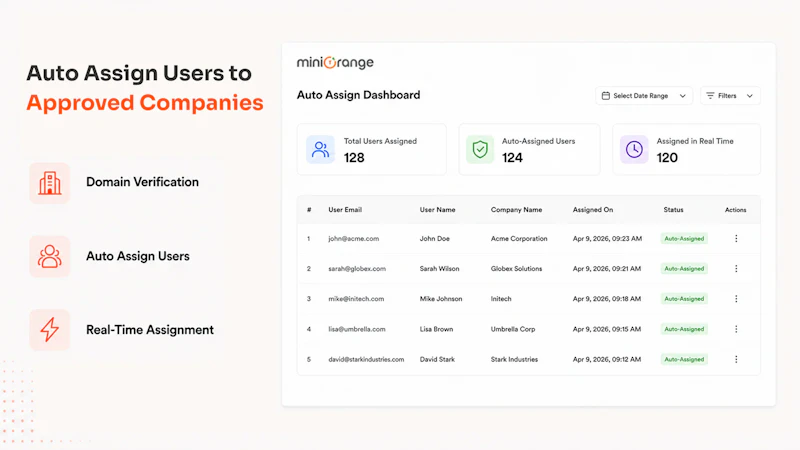Open actions menu for john@acme.com row
Image resolution: width=800 pixels, height=450 pixels.
[x=736, y=238]
